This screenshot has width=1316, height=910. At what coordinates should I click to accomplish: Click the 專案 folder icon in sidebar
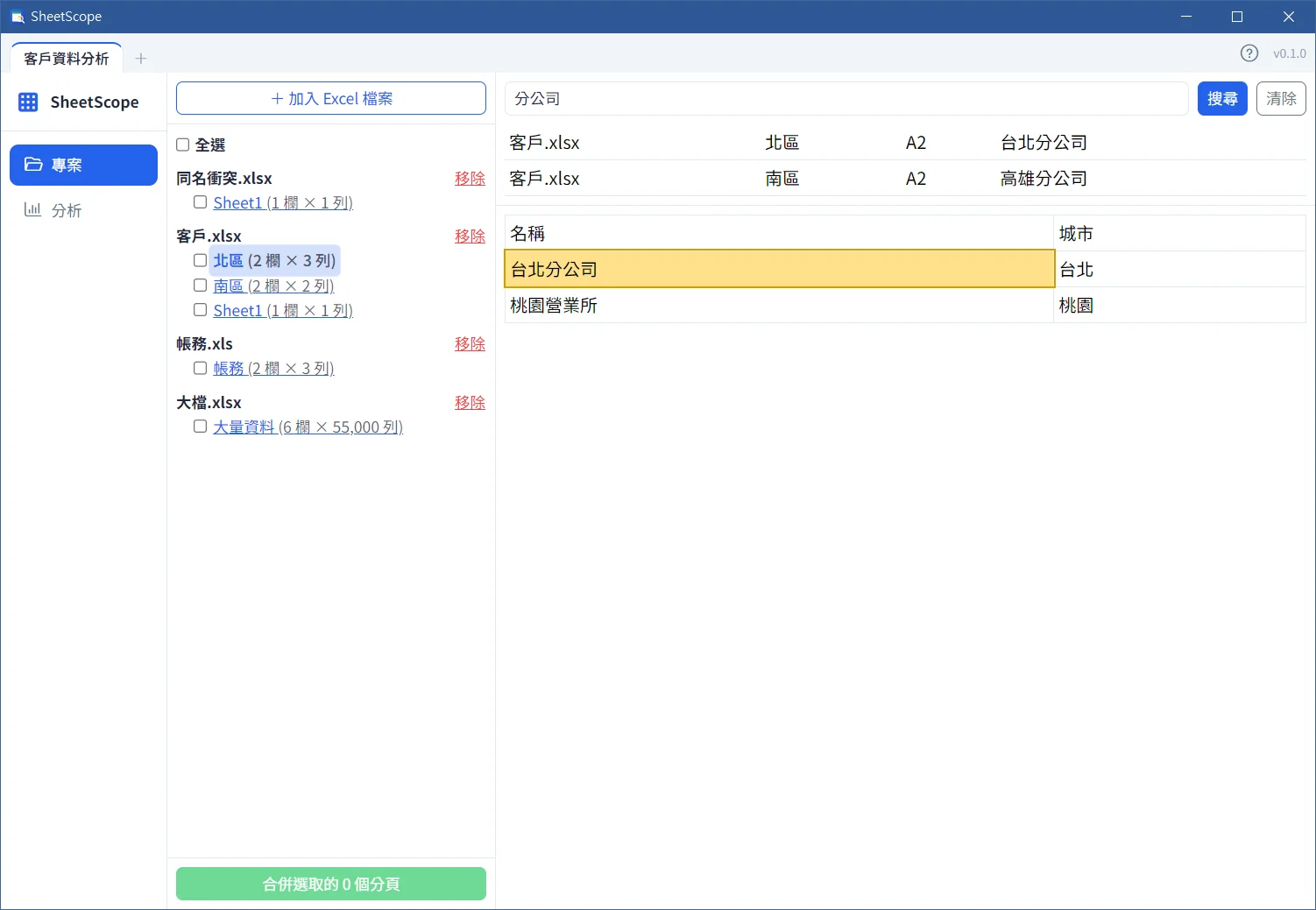click(33, 165)
